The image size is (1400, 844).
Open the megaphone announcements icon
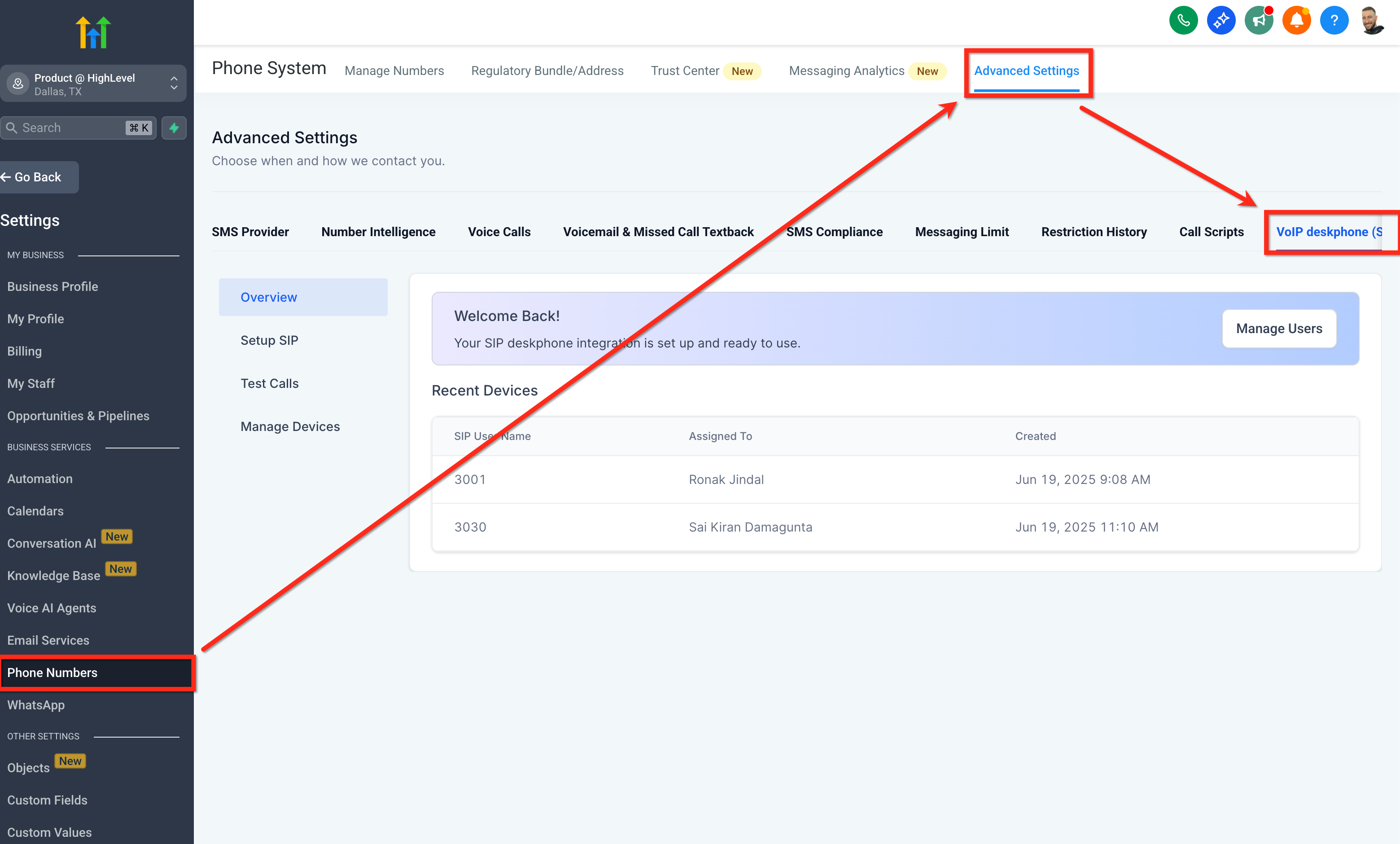(x=1259, y=21)
